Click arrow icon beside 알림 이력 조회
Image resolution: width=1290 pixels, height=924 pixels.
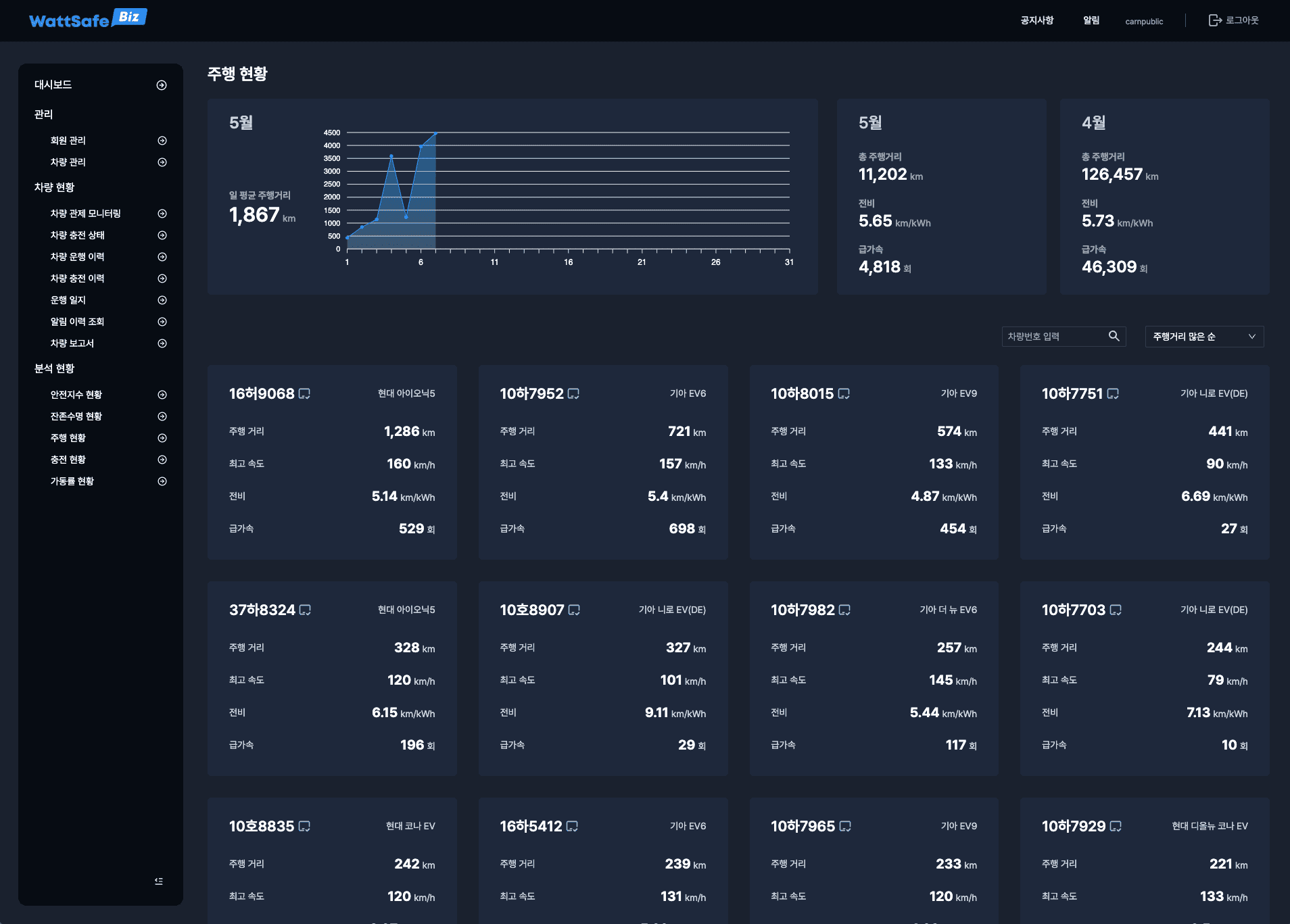[x=162, y=322]
